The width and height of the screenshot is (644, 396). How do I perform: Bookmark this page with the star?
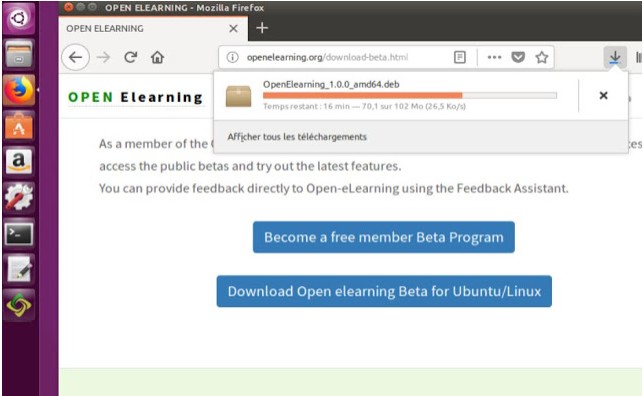(542, 57)
